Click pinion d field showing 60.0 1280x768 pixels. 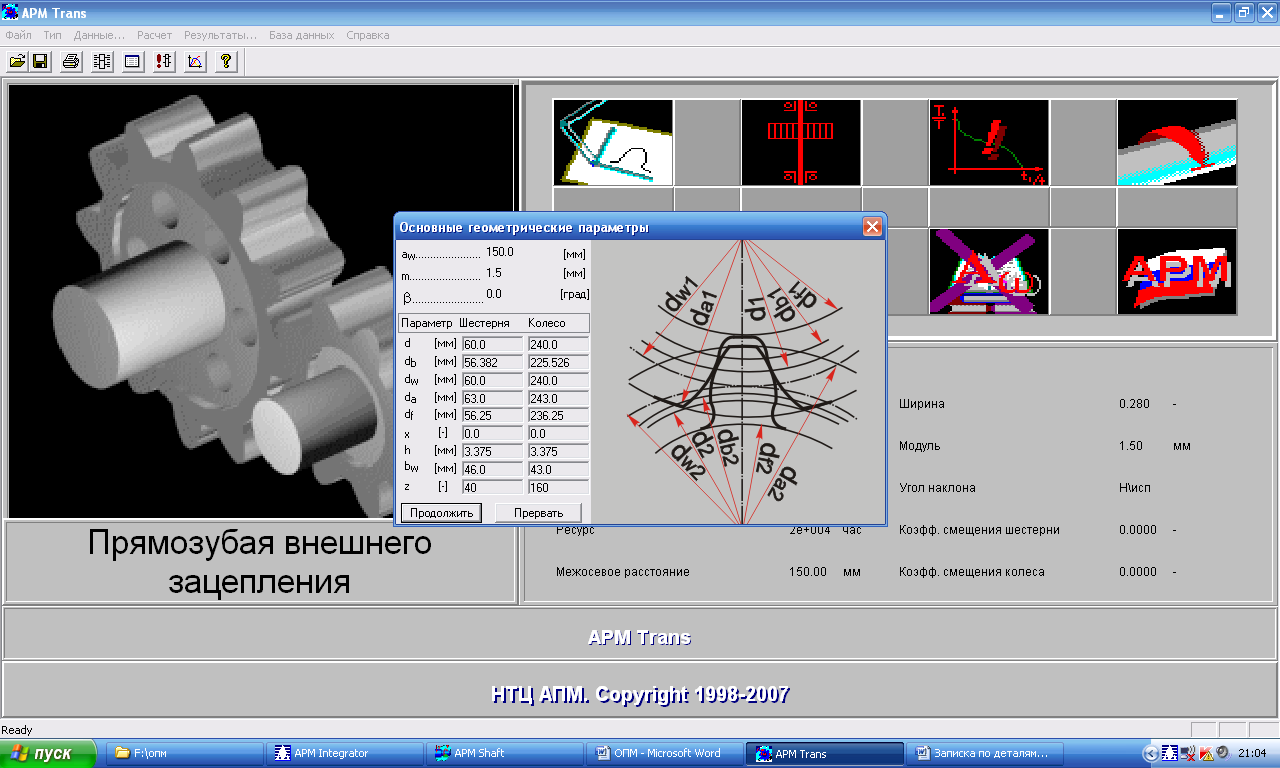(492, 344)
